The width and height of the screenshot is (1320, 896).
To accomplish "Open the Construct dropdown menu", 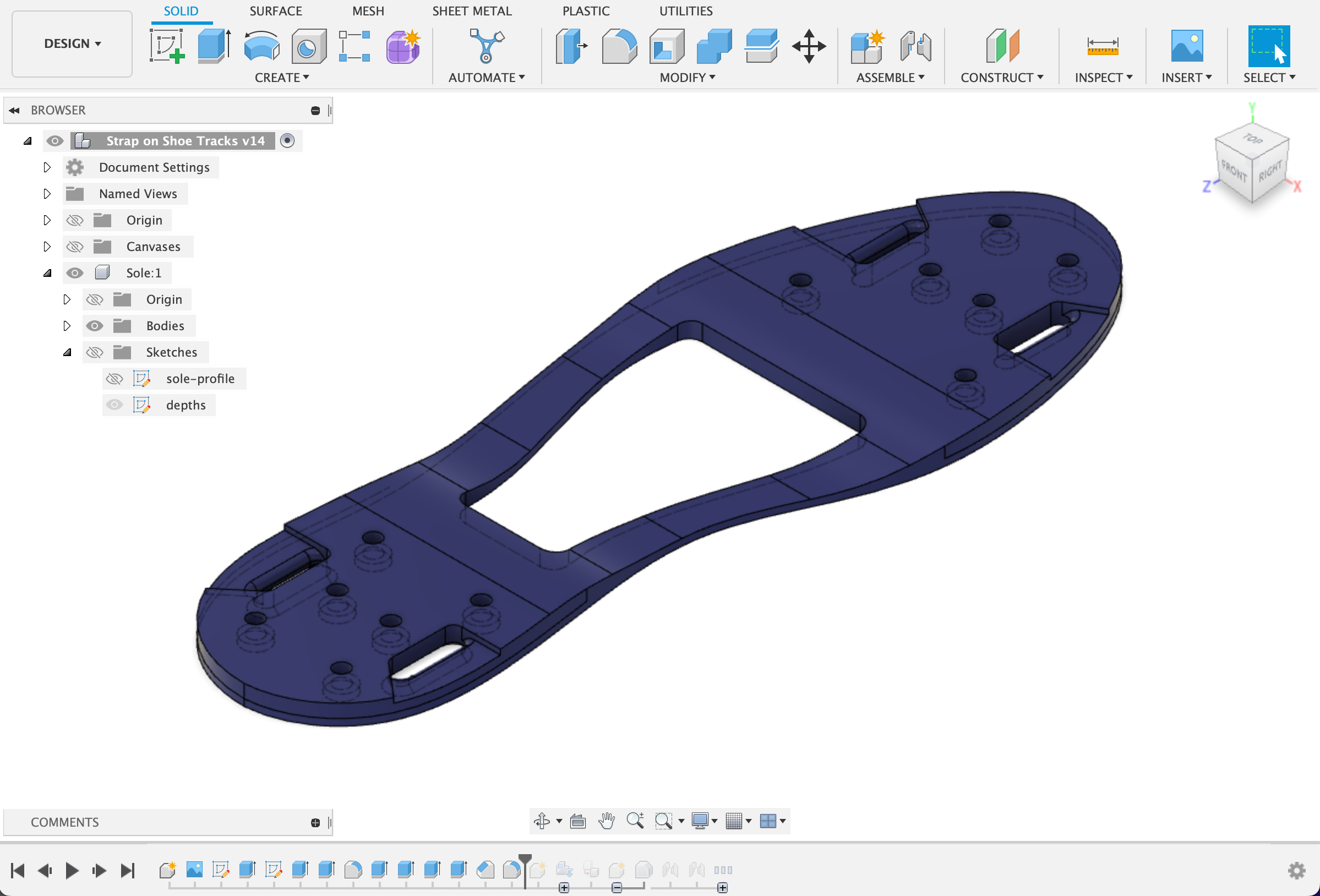I will click(1001, 77).
